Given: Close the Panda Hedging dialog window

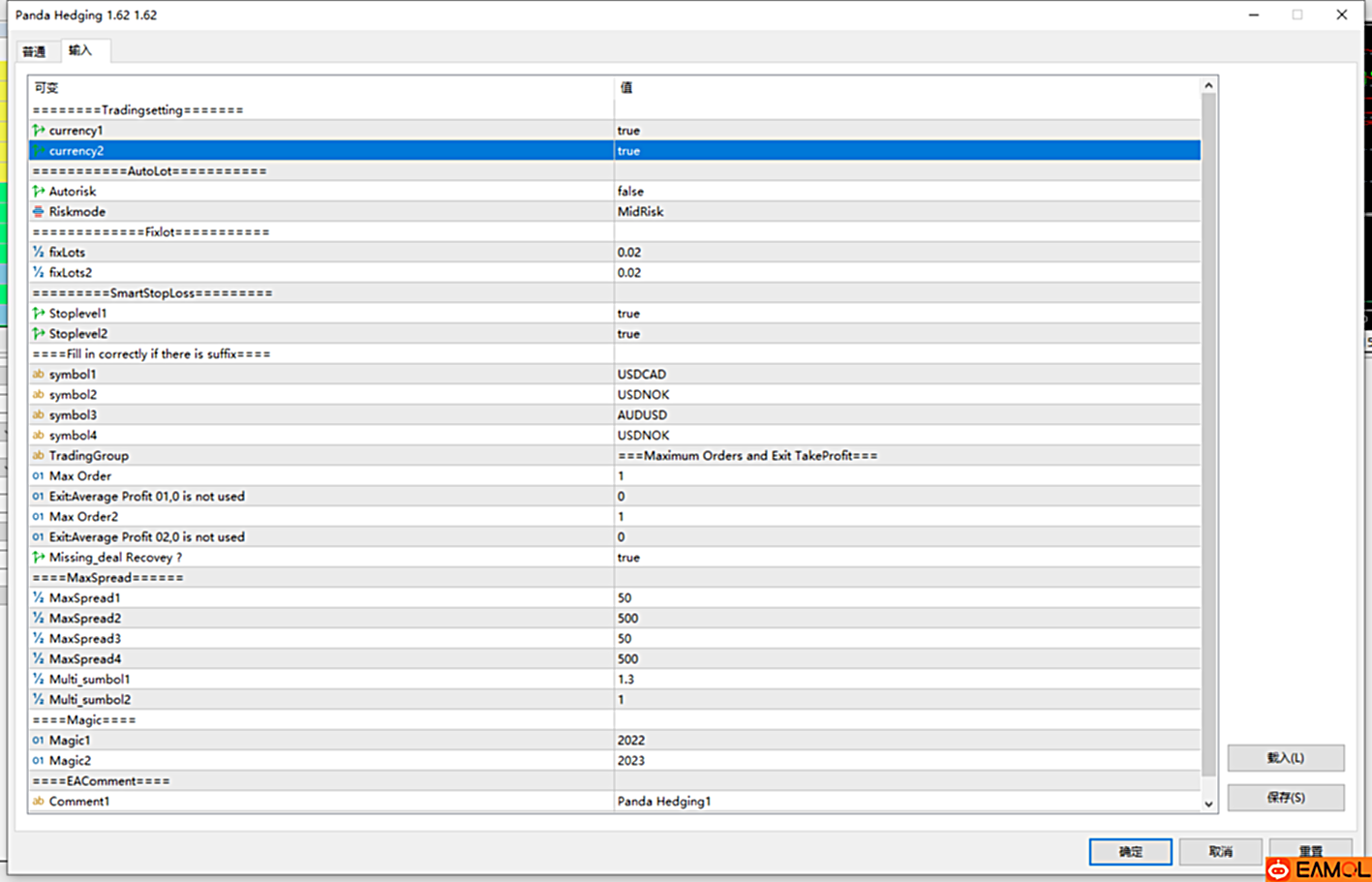Looking at the screenshot, I should pyautogui.click(x=1341, y=15).
